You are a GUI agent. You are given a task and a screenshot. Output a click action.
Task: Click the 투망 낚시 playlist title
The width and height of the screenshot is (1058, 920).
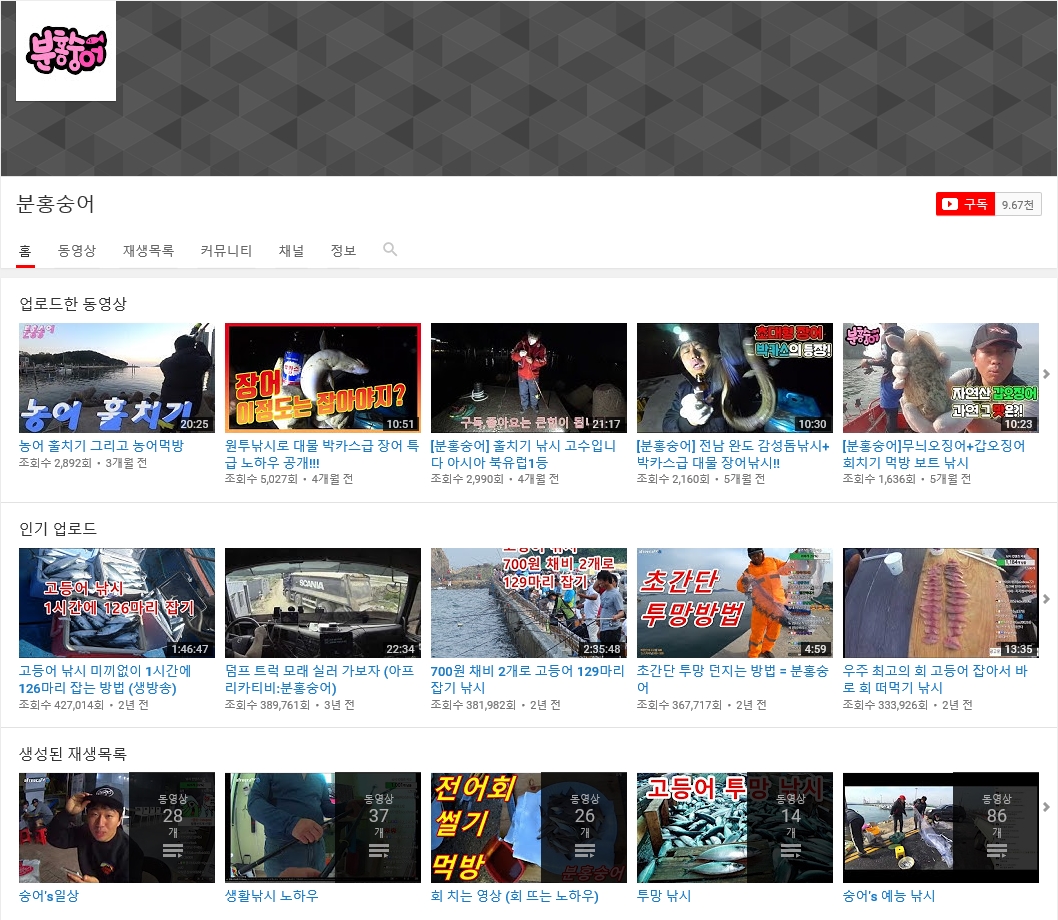[x=664, y=896]
